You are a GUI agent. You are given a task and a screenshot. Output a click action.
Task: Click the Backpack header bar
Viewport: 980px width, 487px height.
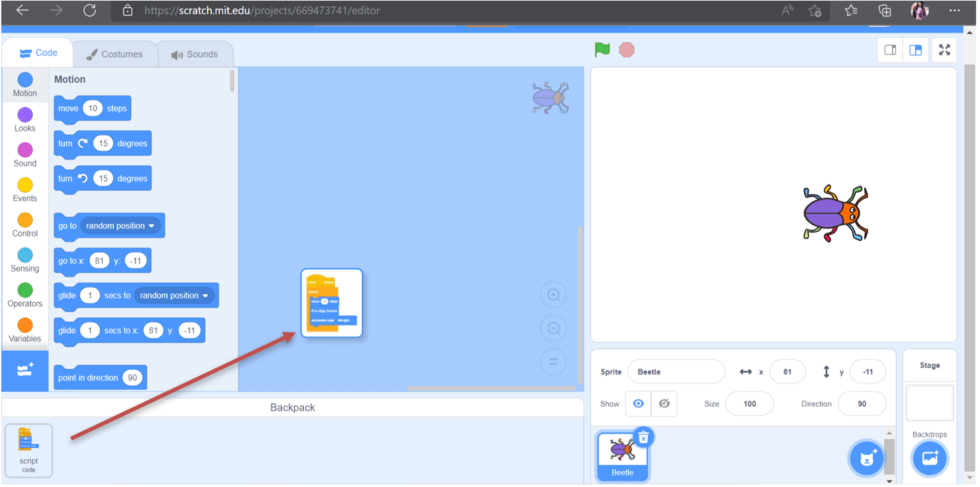[292, 408]
